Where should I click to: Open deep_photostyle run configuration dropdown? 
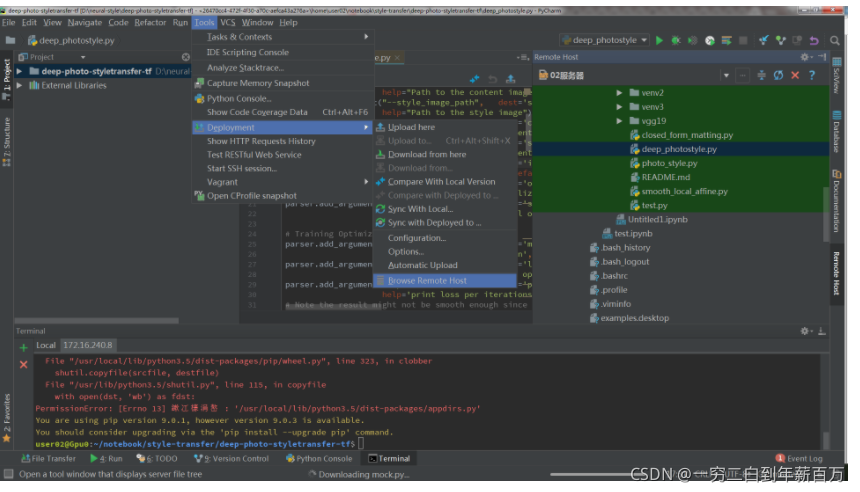point(644,40)
